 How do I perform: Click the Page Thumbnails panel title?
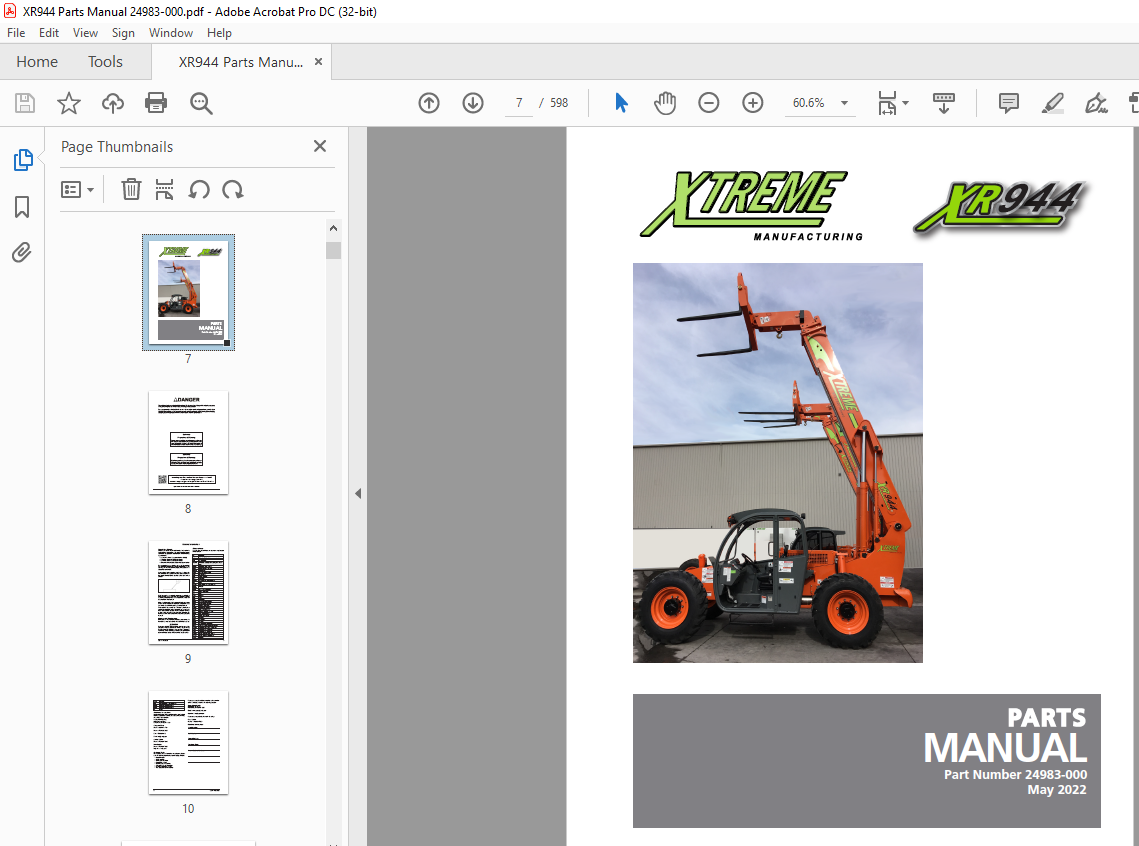(x=117, y=147)
